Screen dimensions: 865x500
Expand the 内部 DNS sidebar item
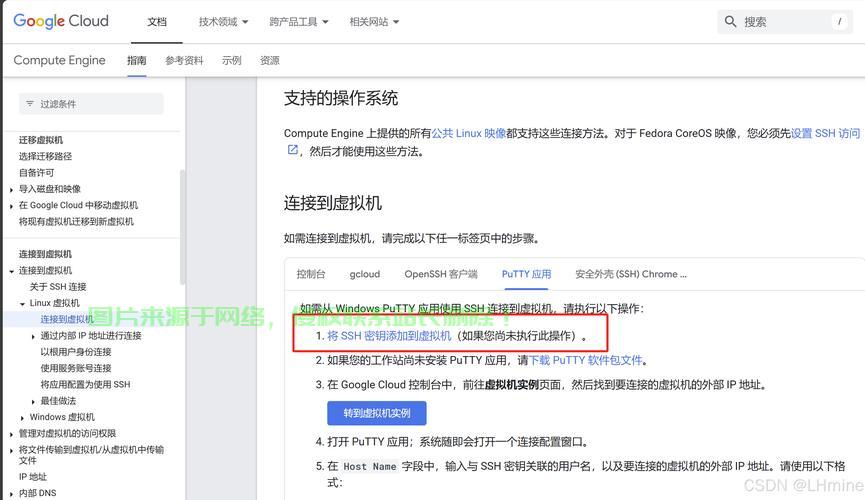(x=12, y=494)
